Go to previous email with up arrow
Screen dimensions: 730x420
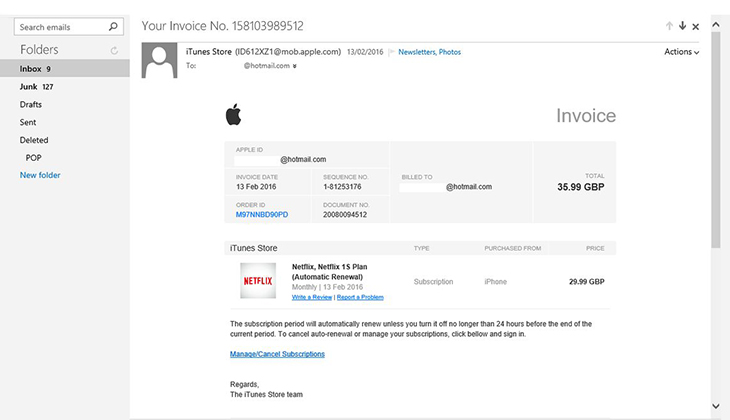[x=669, y=26]
